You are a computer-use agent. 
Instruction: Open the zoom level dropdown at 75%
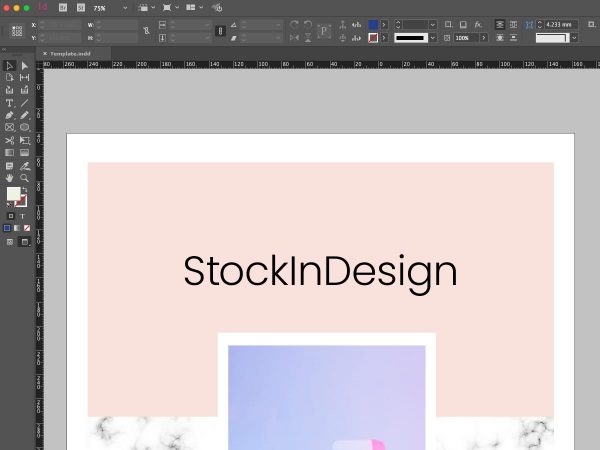click(125, 8)
